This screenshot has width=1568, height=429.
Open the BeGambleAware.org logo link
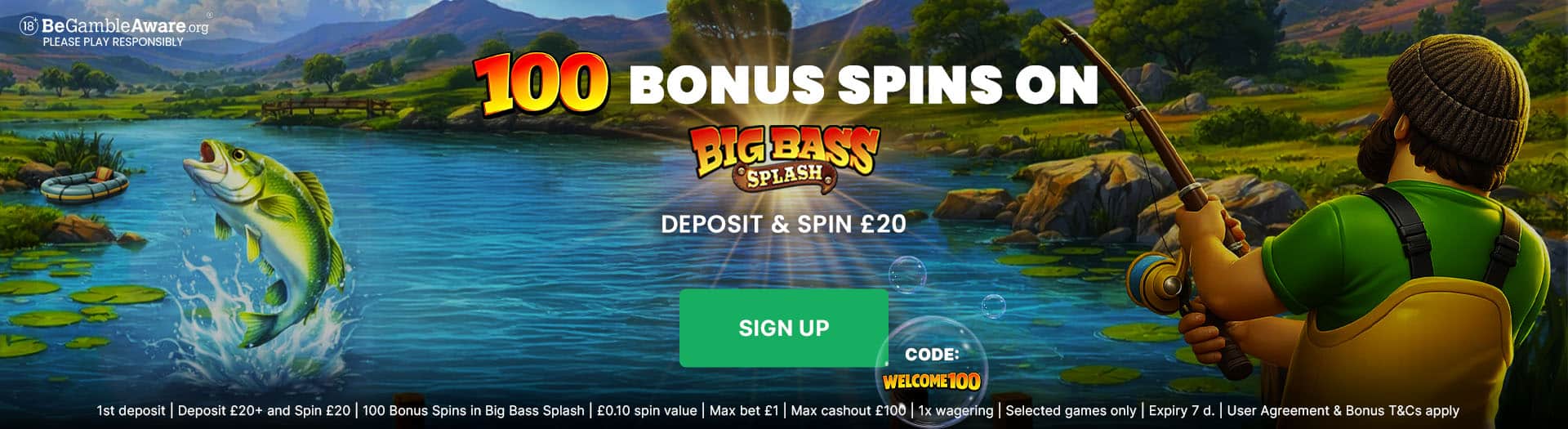click(114, 26)
